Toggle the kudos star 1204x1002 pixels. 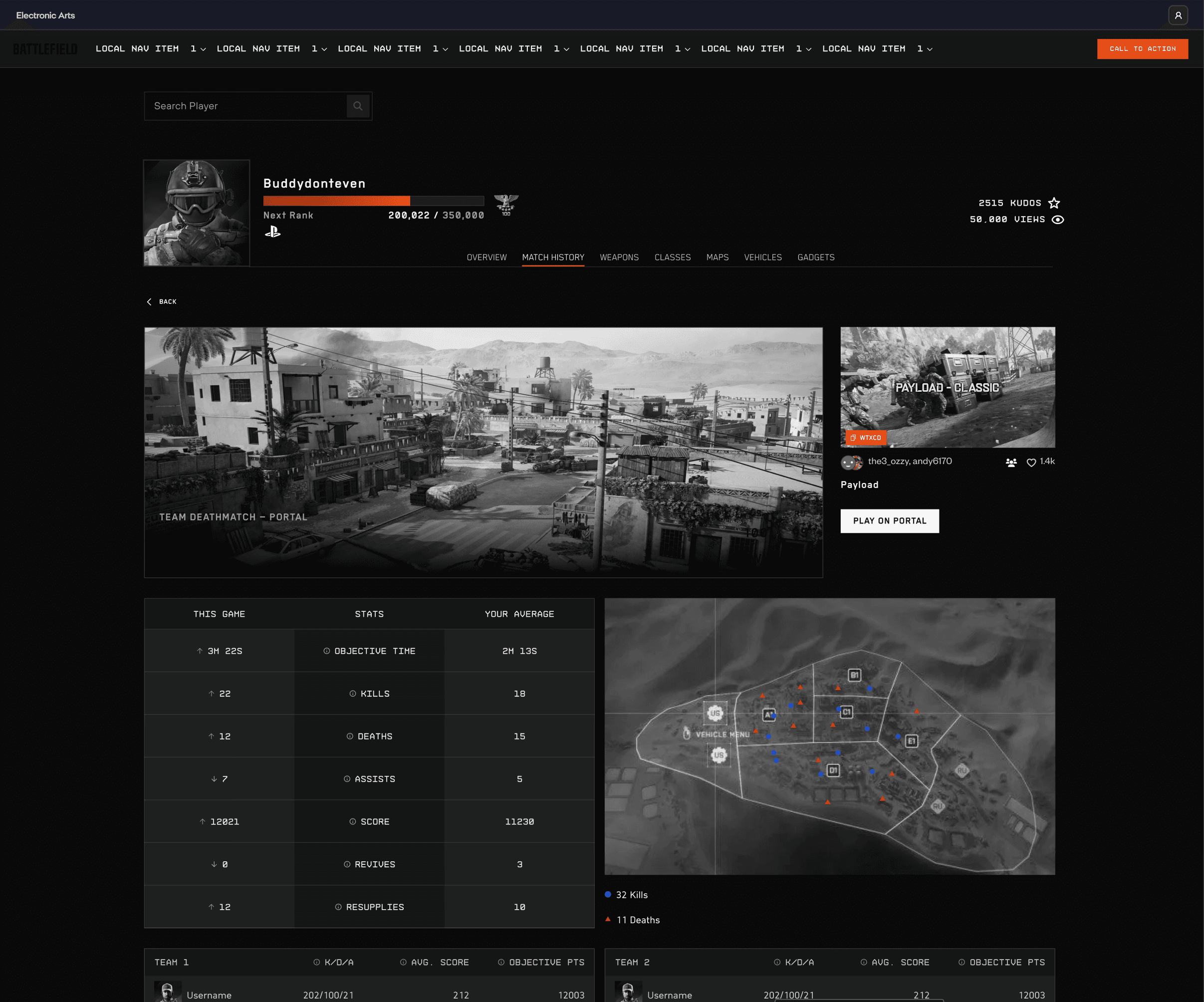point(1054,203)
